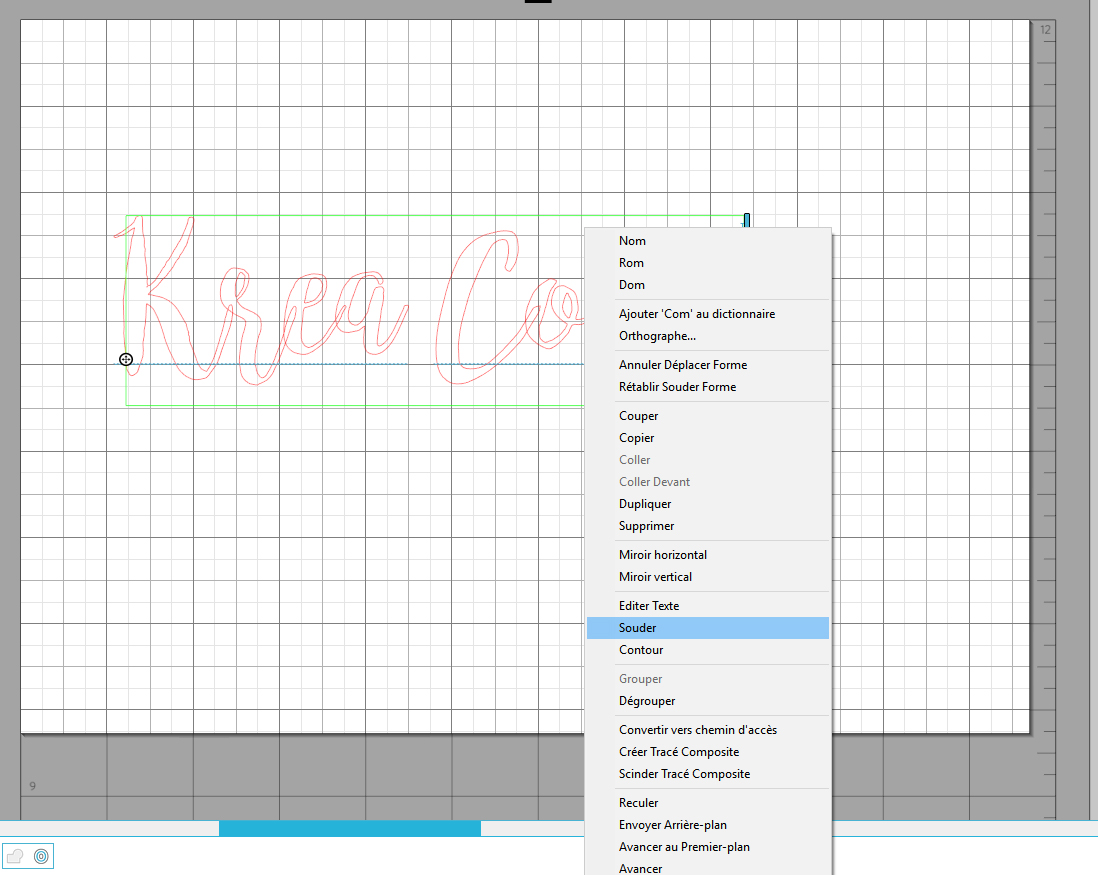Viewport: 1098px width, 875px height.
Task: Click the blue text box width handle
Action: [x=746, y=220]
